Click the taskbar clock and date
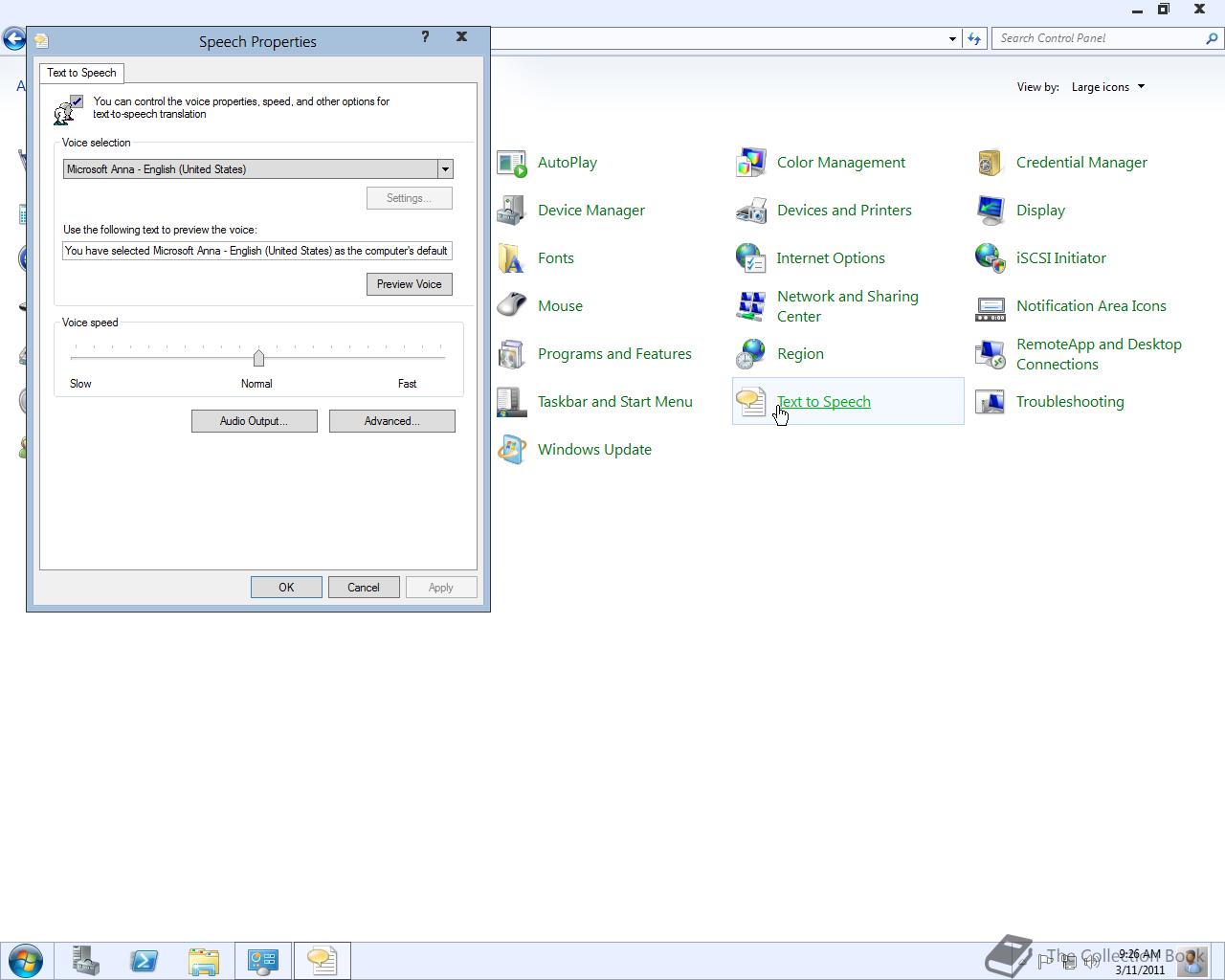This screenshot has width=1225, height=980. coord(1140,962)
